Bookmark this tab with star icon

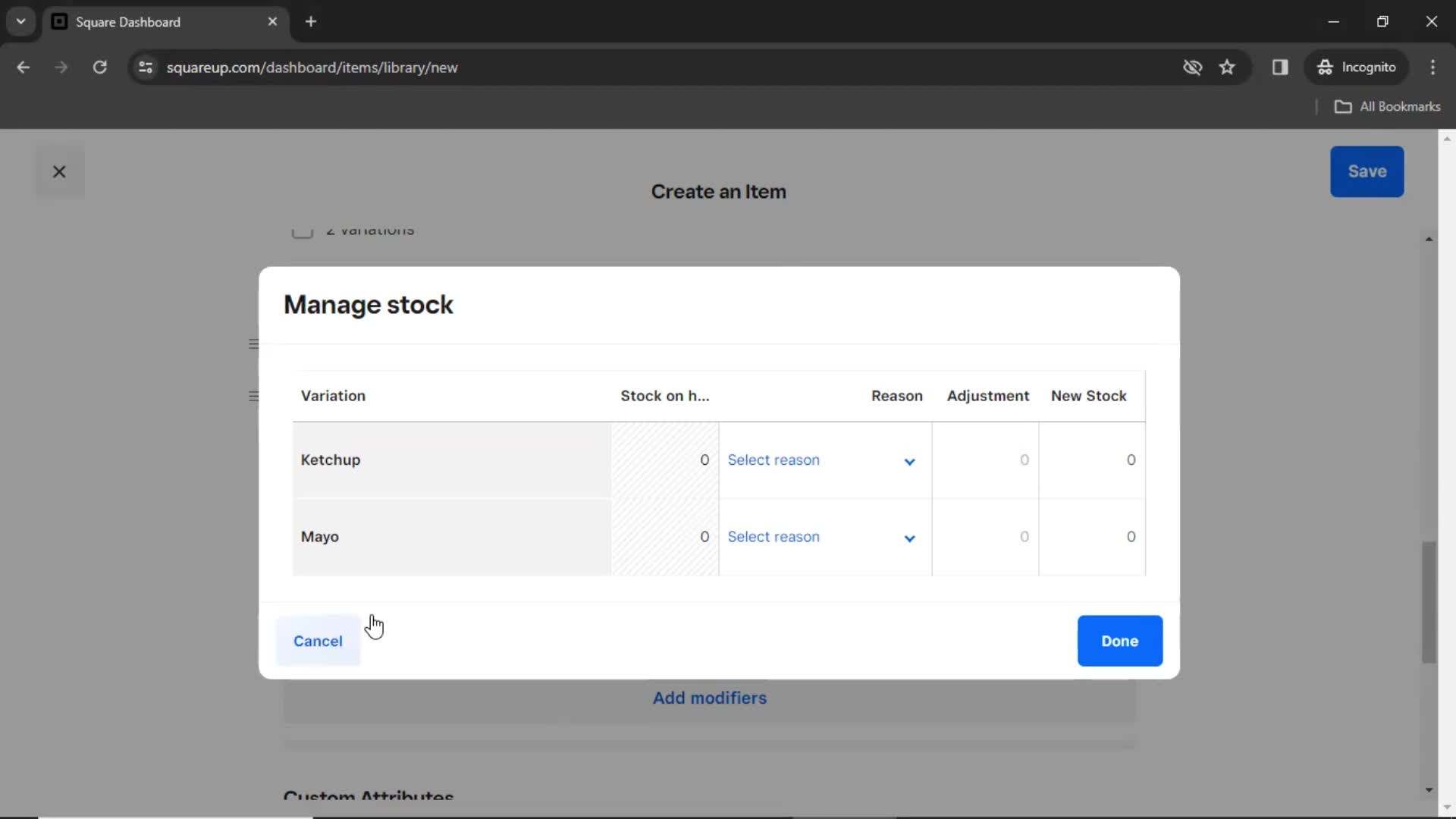tap(1227, 67)
